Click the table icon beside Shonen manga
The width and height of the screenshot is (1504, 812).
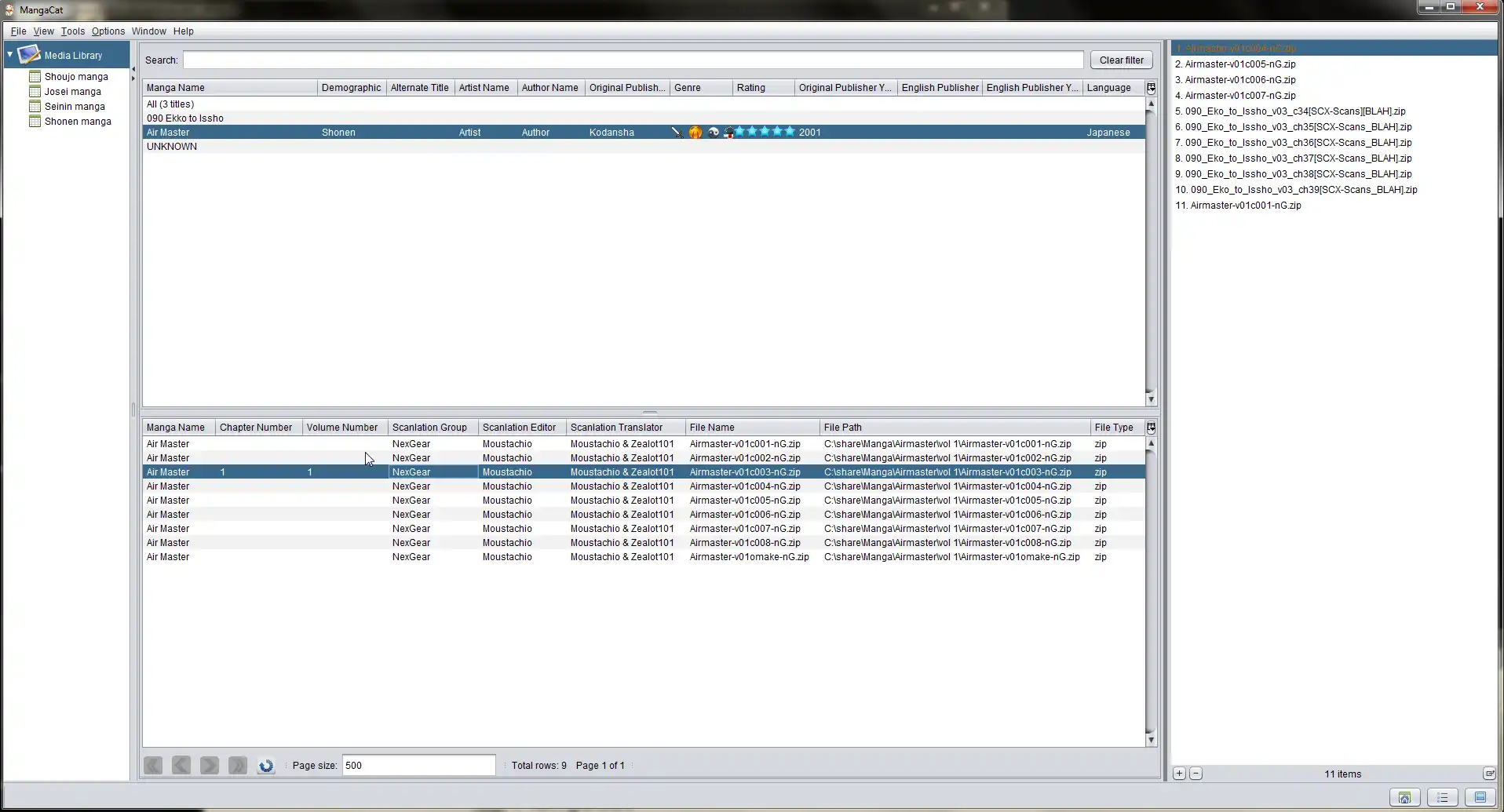point(35,122)
